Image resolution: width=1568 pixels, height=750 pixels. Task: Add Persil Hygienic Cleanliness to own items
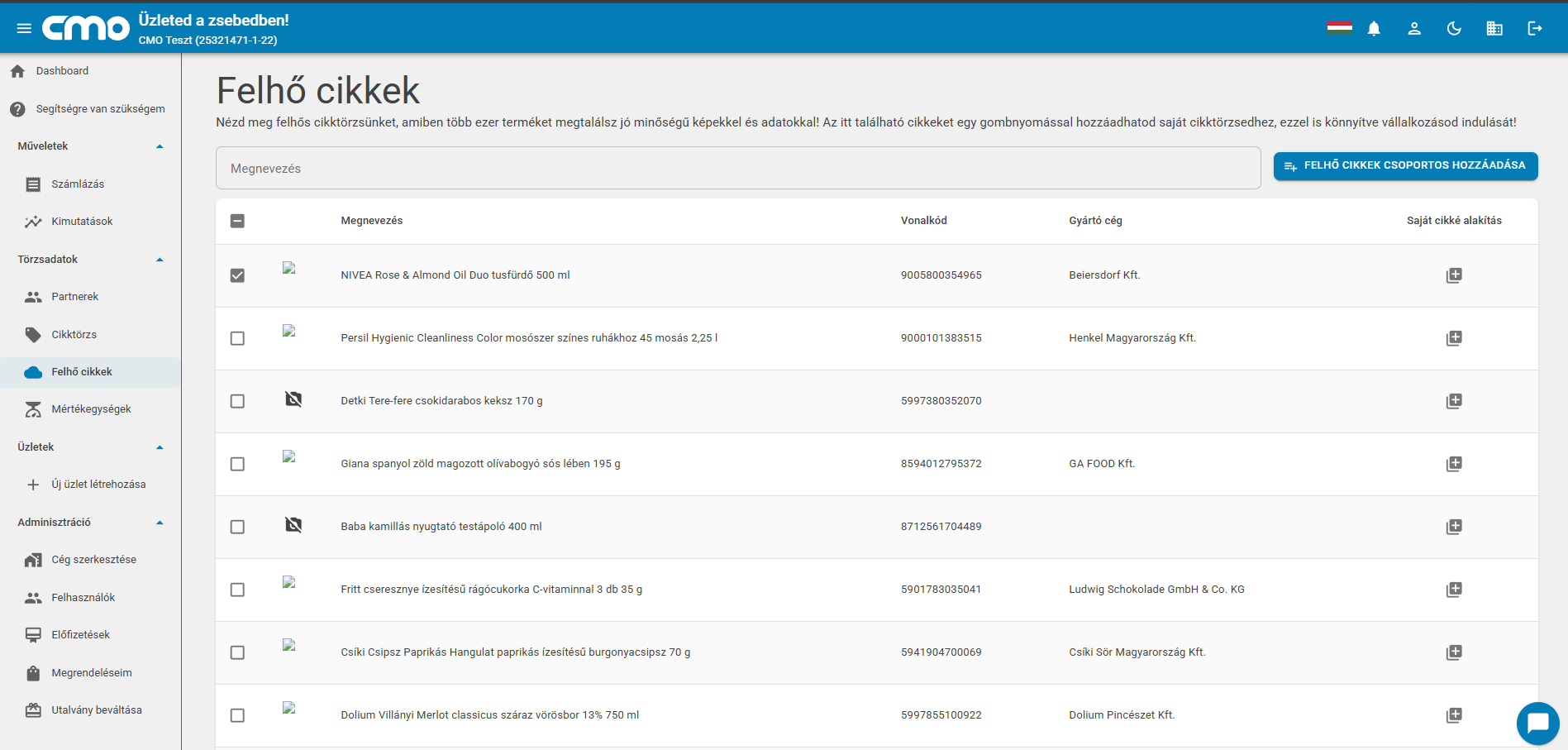[1454, 338]
